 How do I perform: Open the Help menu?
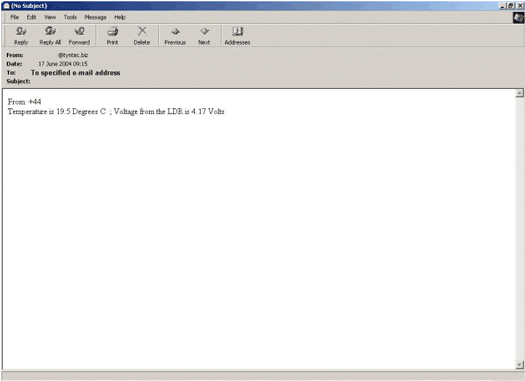point(120,17)
